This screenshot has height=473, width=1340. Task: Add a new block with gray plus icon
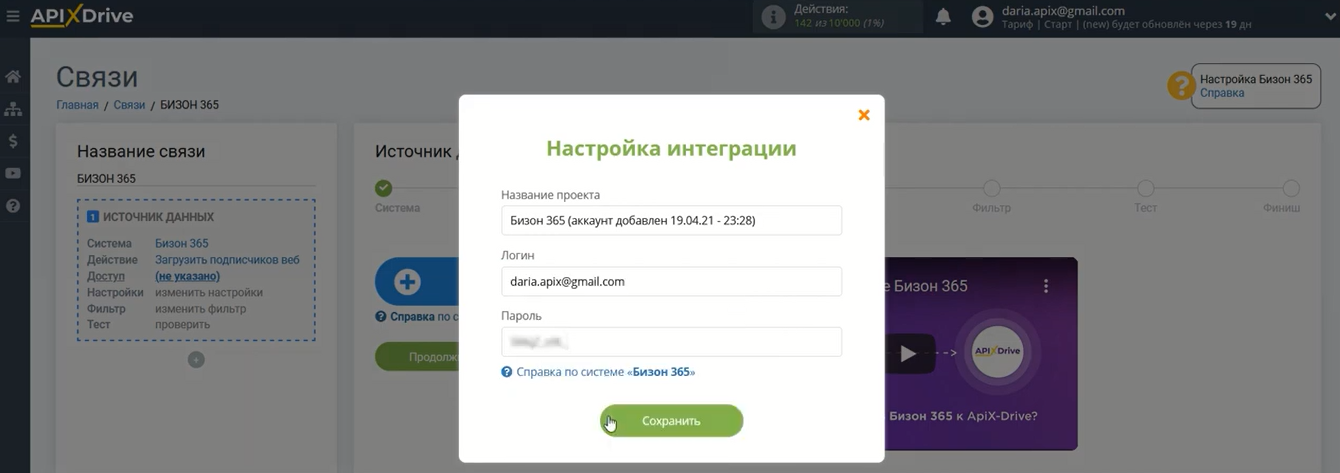[196, 359]
